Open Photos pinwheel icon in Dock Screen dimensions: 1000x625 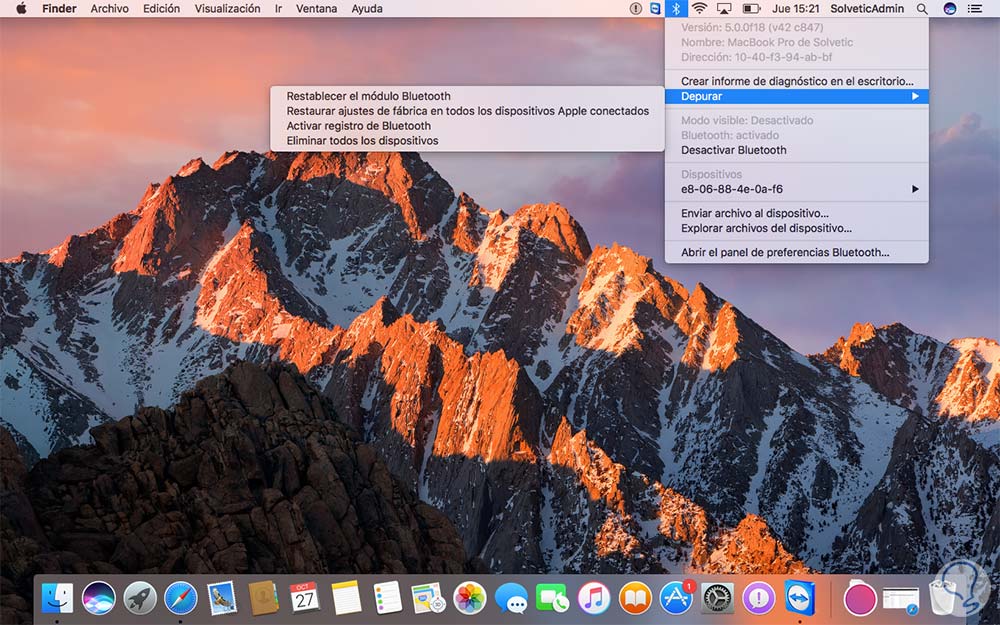pyautogui.click(x=470, y=598)
